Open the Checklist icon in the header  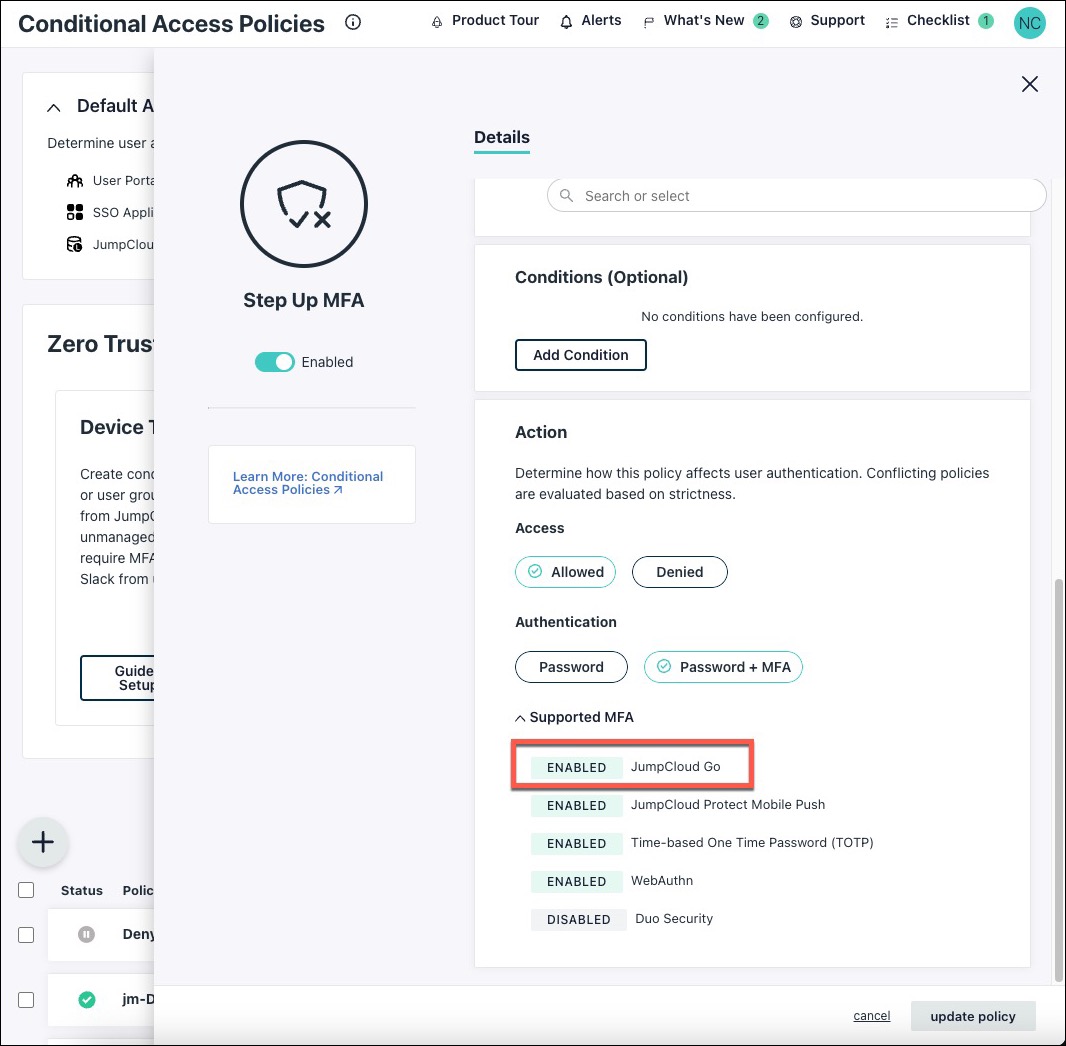click(891, 20)
